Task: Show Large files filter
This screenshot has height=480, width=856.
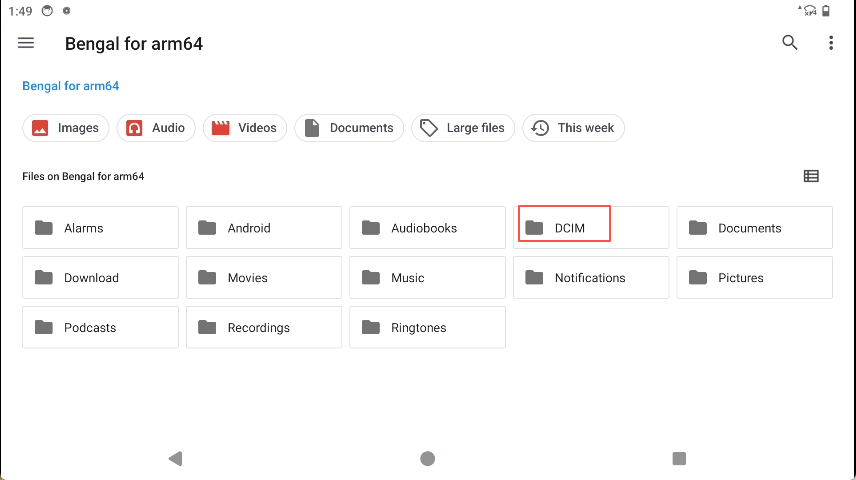Action: tap(463, 128)
